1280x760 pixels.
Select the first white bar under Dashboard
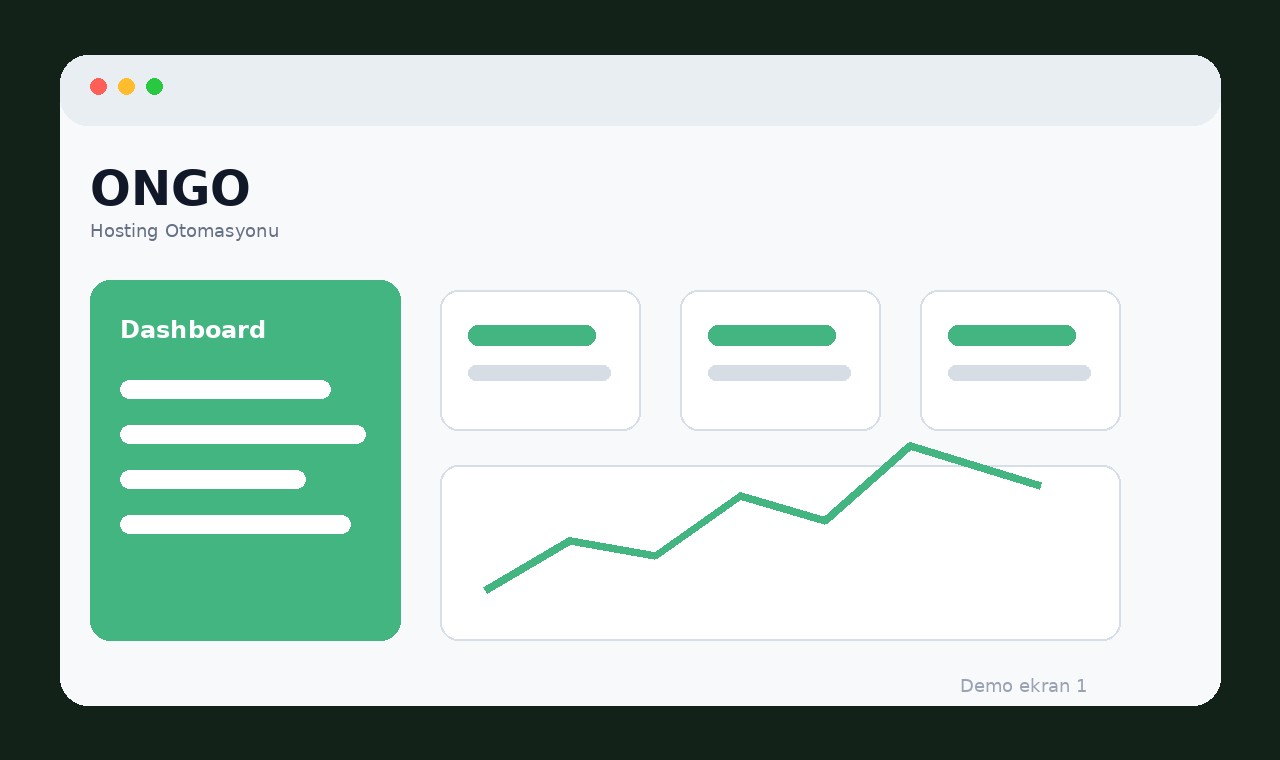coord(225,389)
